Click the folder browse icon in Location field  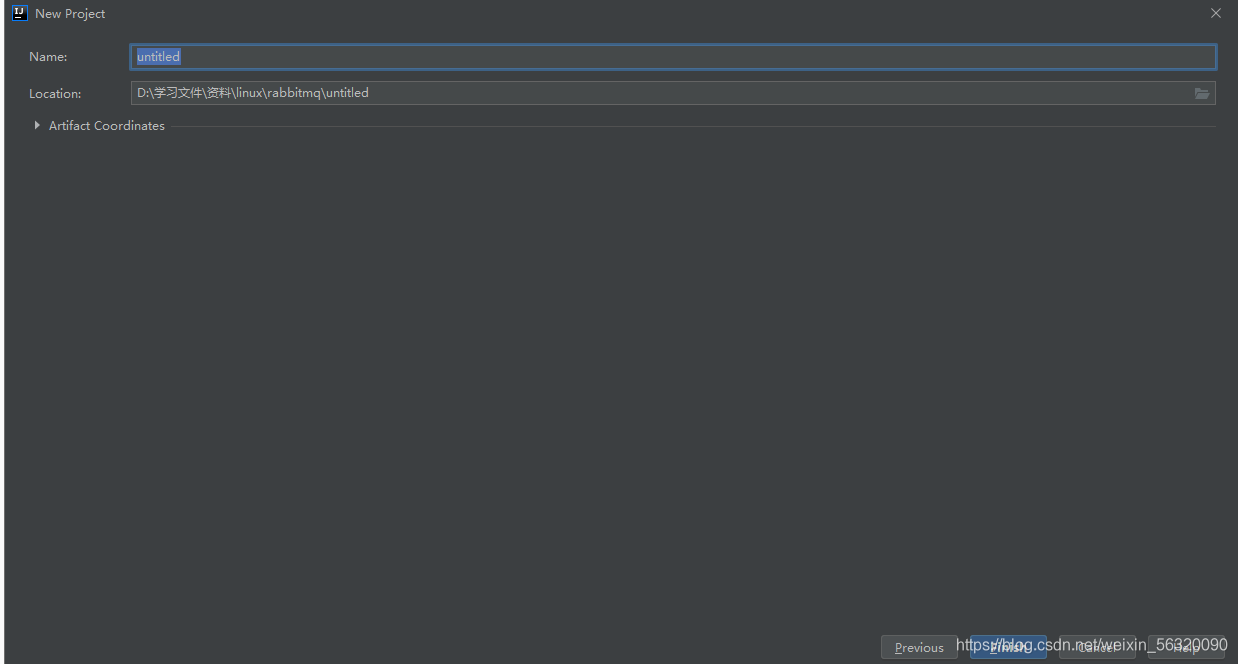[x=1201, y=93]
